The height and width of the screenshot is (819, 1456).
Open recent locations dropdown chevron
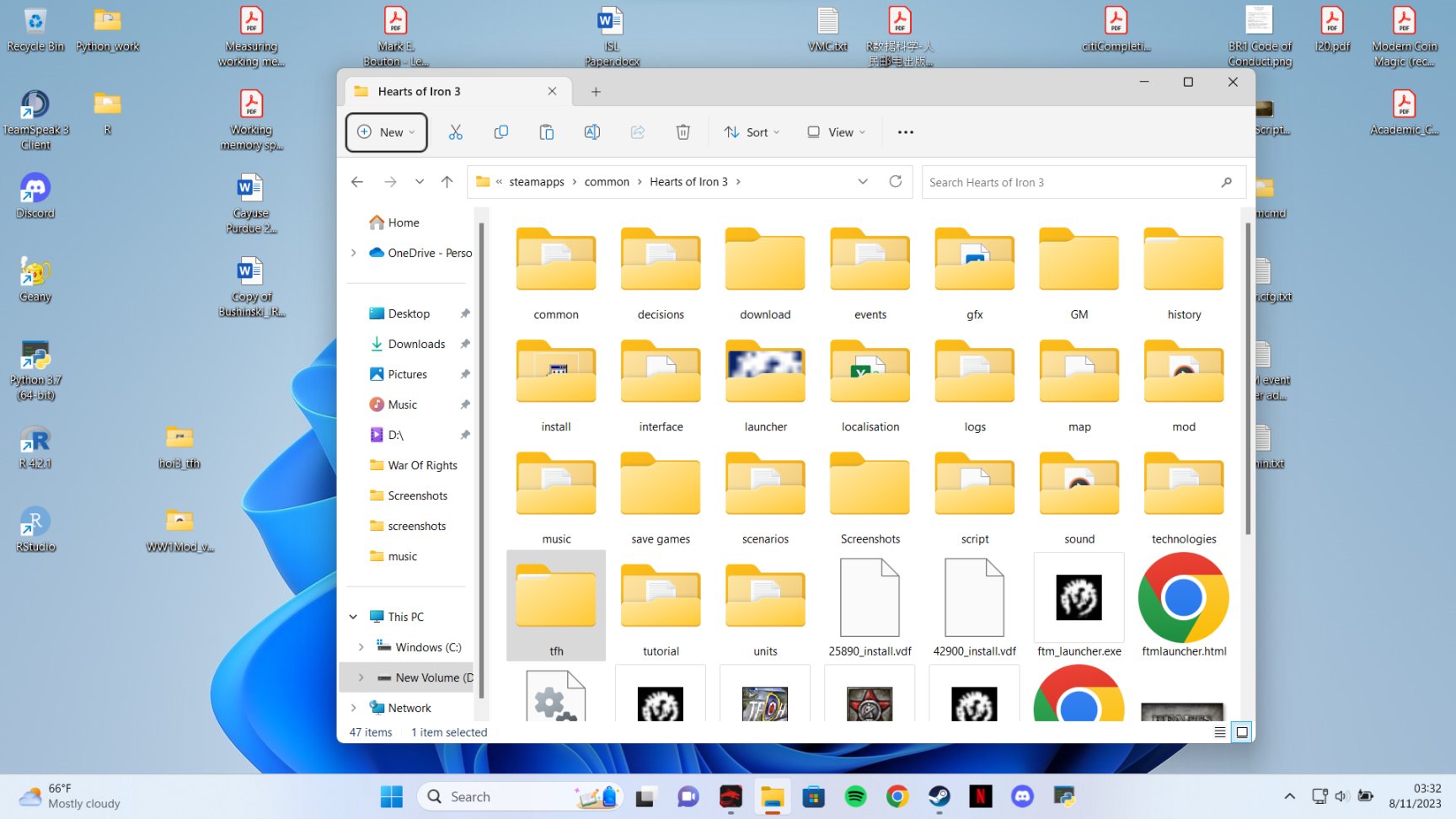pos(420,182)
